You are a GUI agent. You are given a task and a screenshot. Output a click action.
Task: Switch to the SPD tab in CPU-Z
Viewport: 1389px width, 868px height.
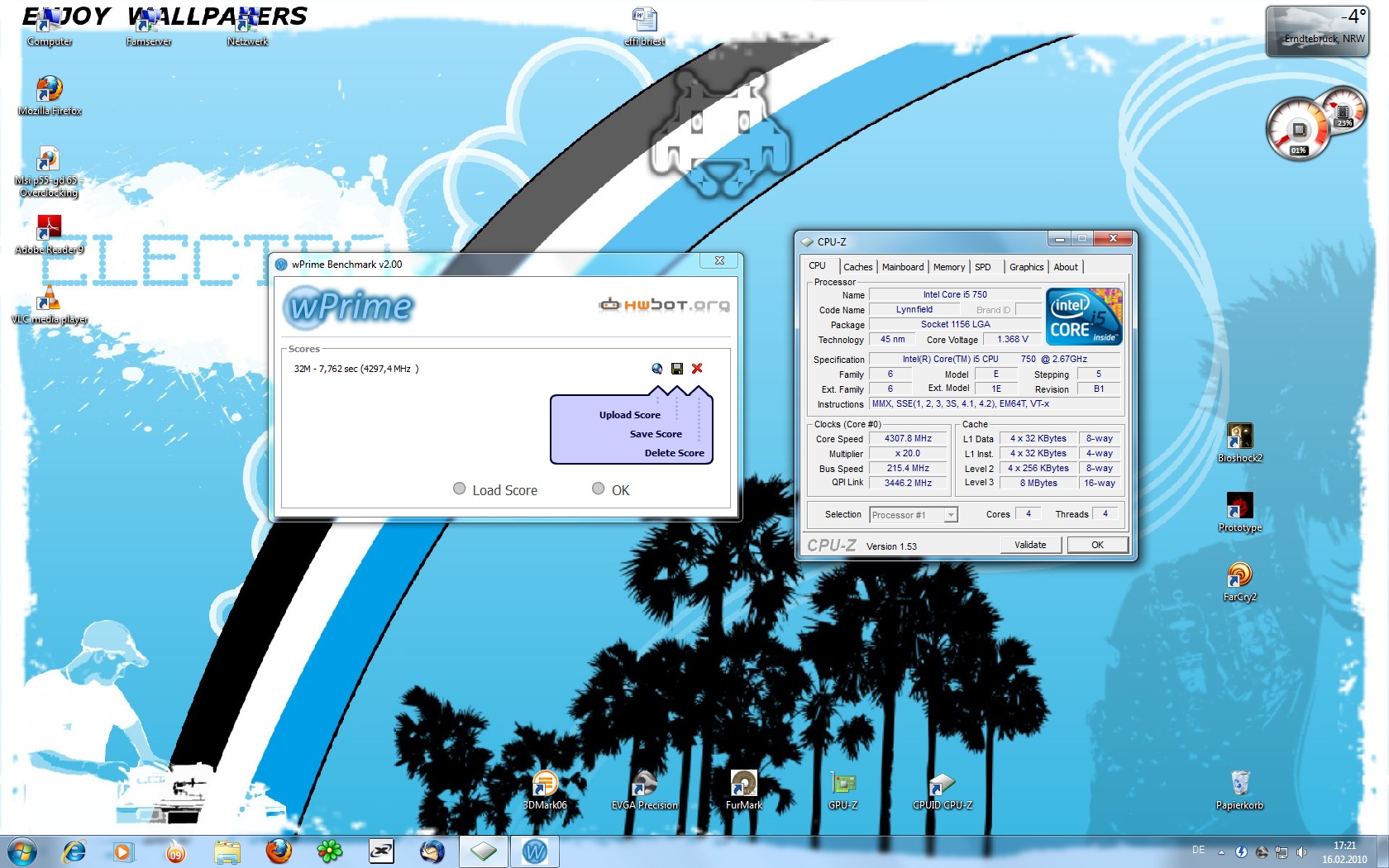pos(982,267)
